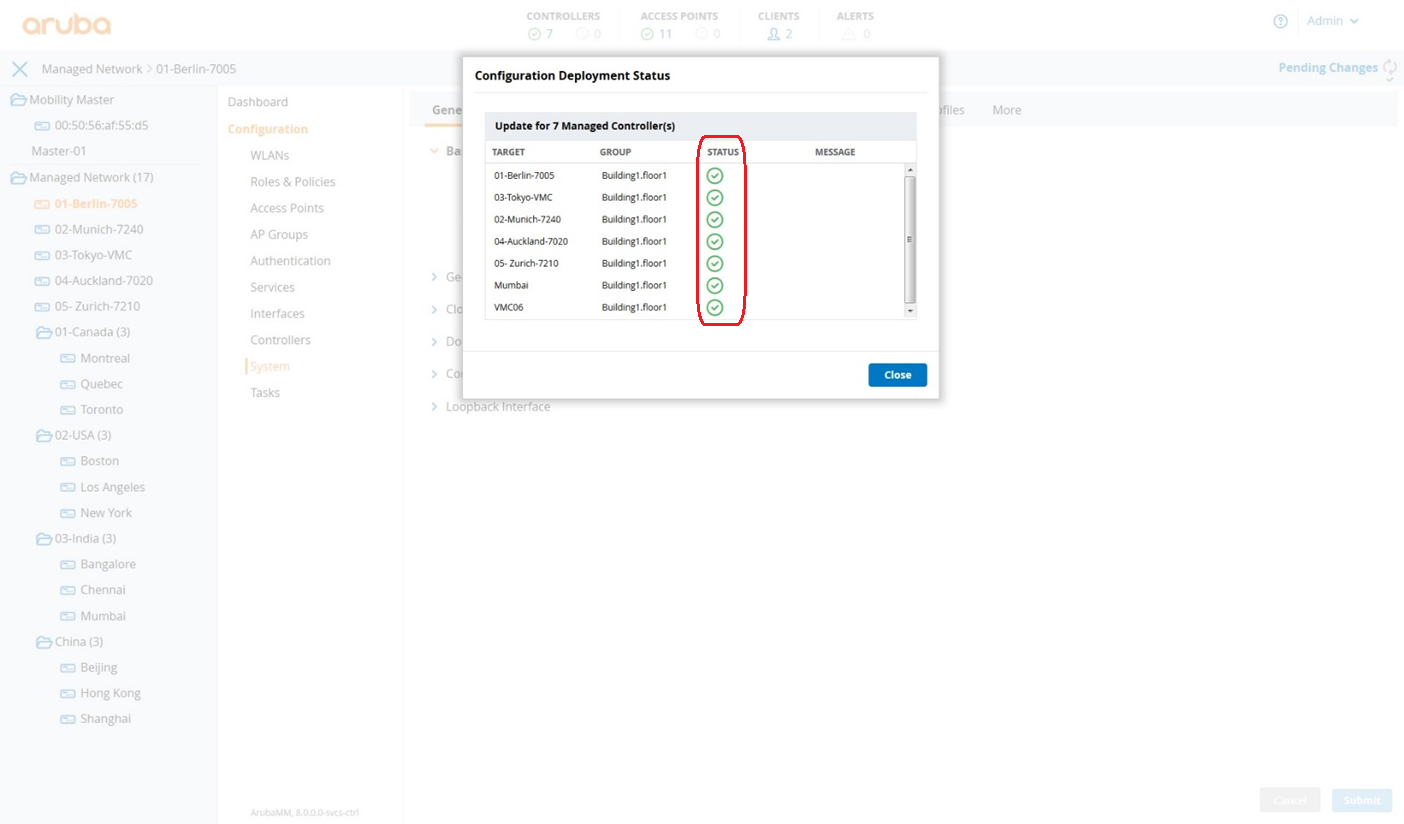Open help via the question mark icon
The height and width of the screenshot is (824, 1404).
(1280, 21)
